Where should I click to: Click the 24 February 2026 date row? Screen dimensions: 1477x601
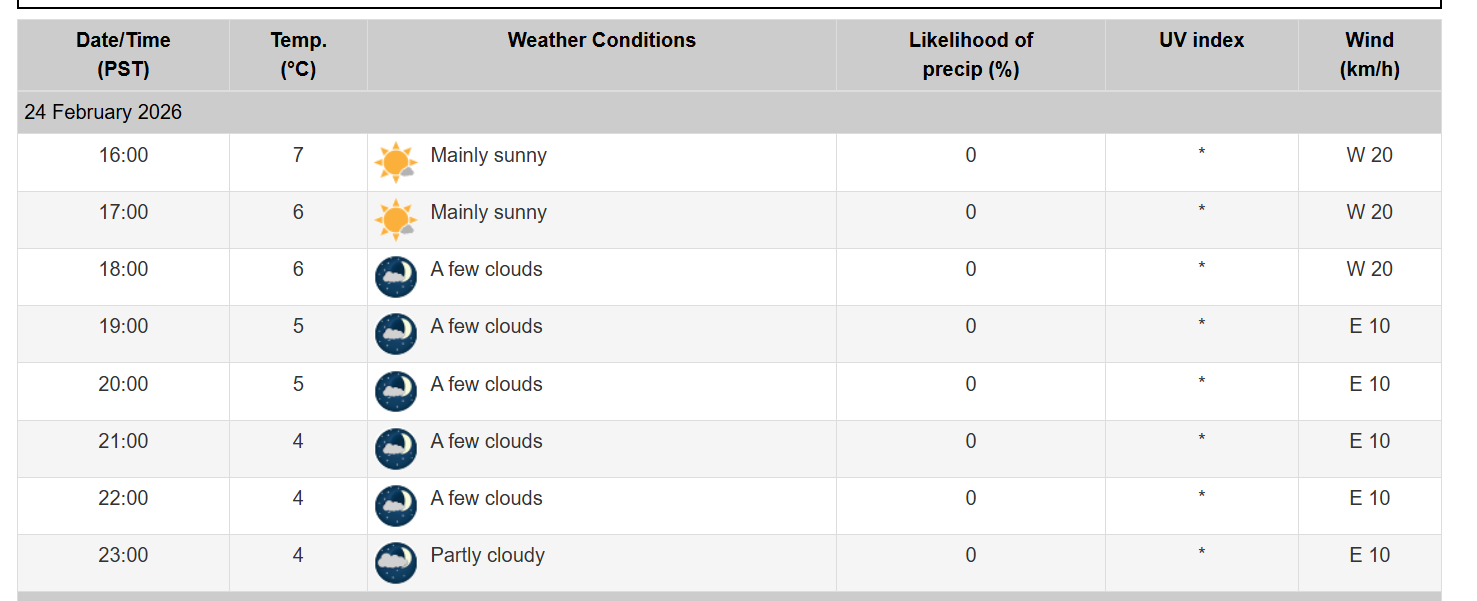pos(103,112)
